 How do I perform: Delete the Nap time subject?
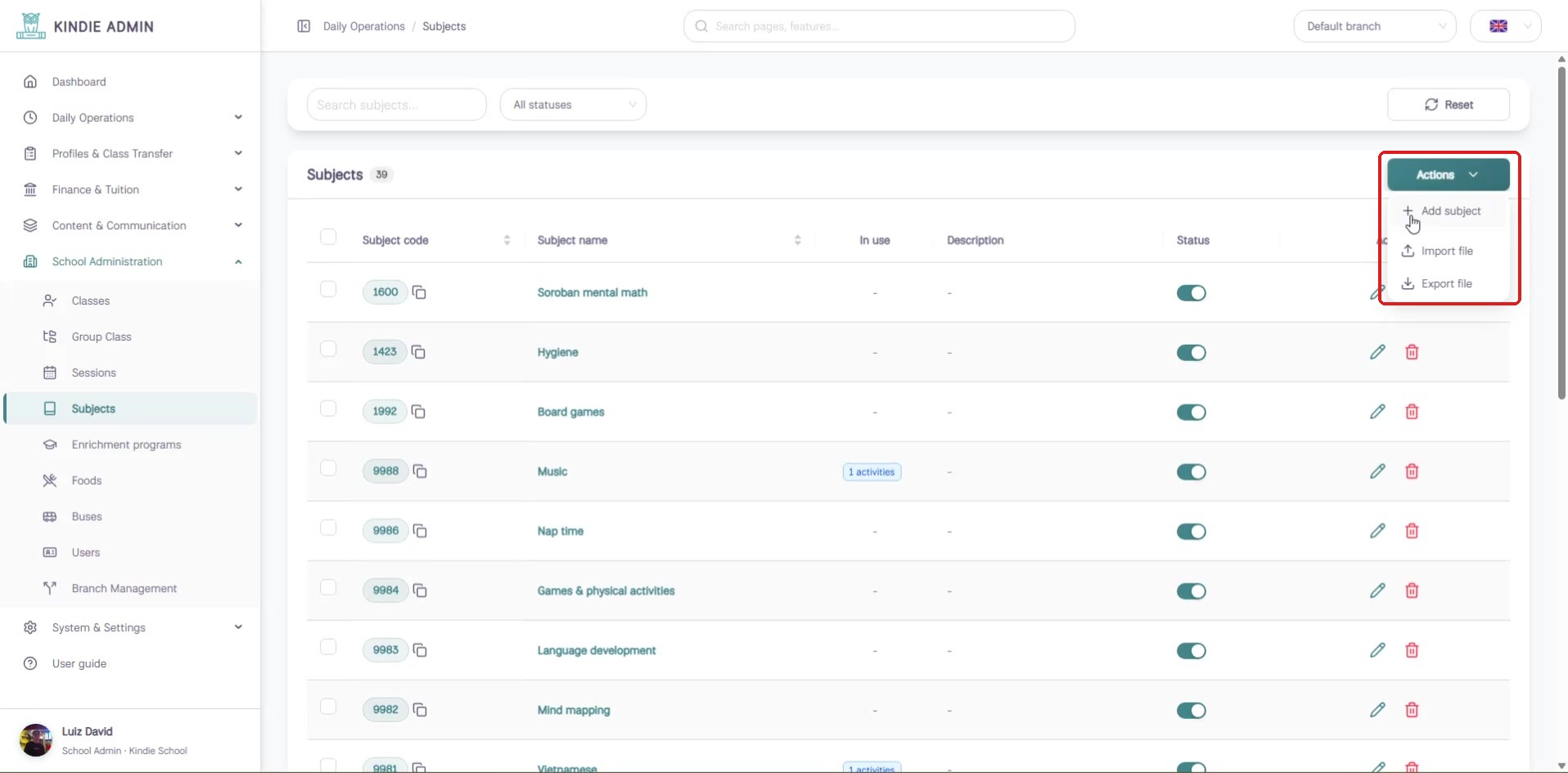[1412, 531]
